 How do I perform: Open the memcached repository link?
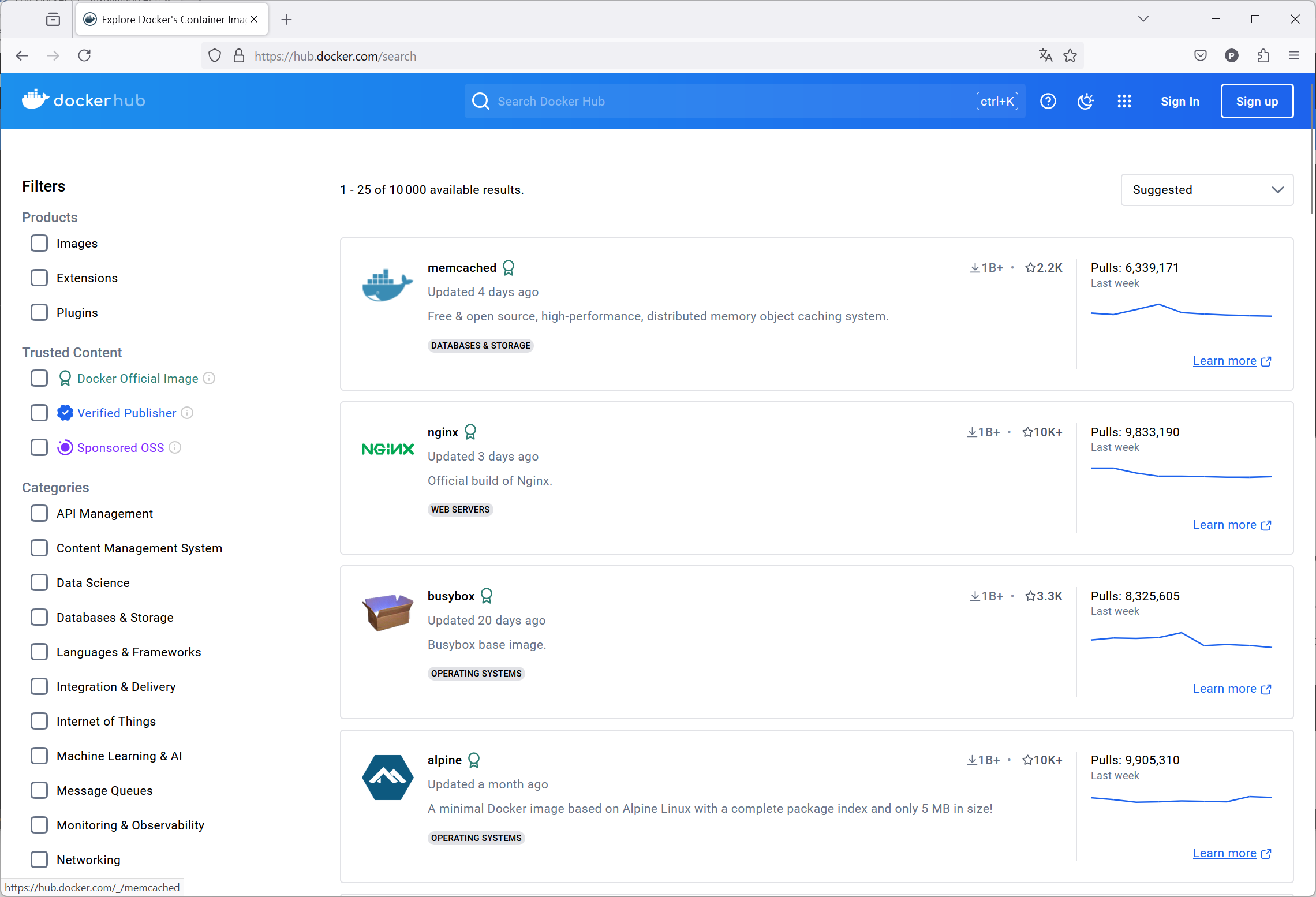[x=462, y=268]
